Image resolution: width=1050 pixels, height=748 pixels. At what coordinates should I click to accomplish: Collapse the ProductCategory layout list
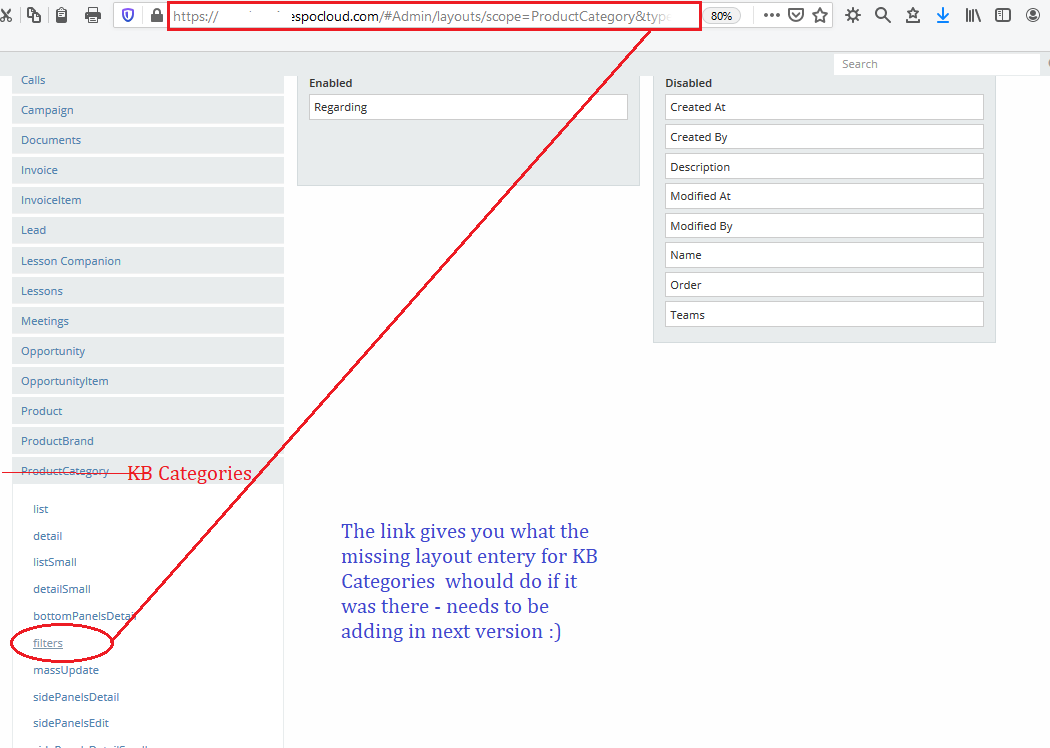click(x=65, y=471)
